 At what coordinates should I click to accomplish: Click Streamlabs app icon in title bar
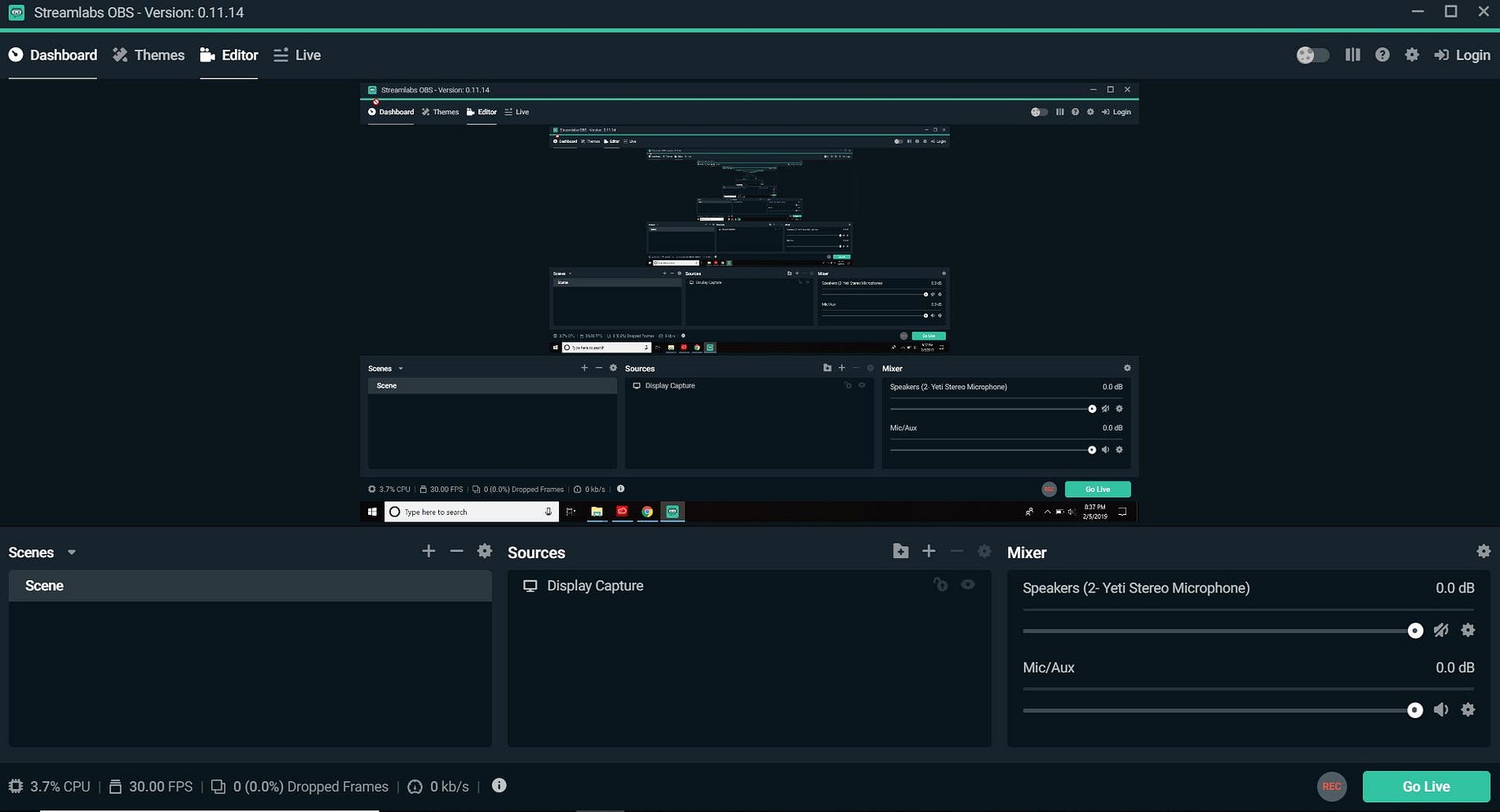tap(16, 12)
